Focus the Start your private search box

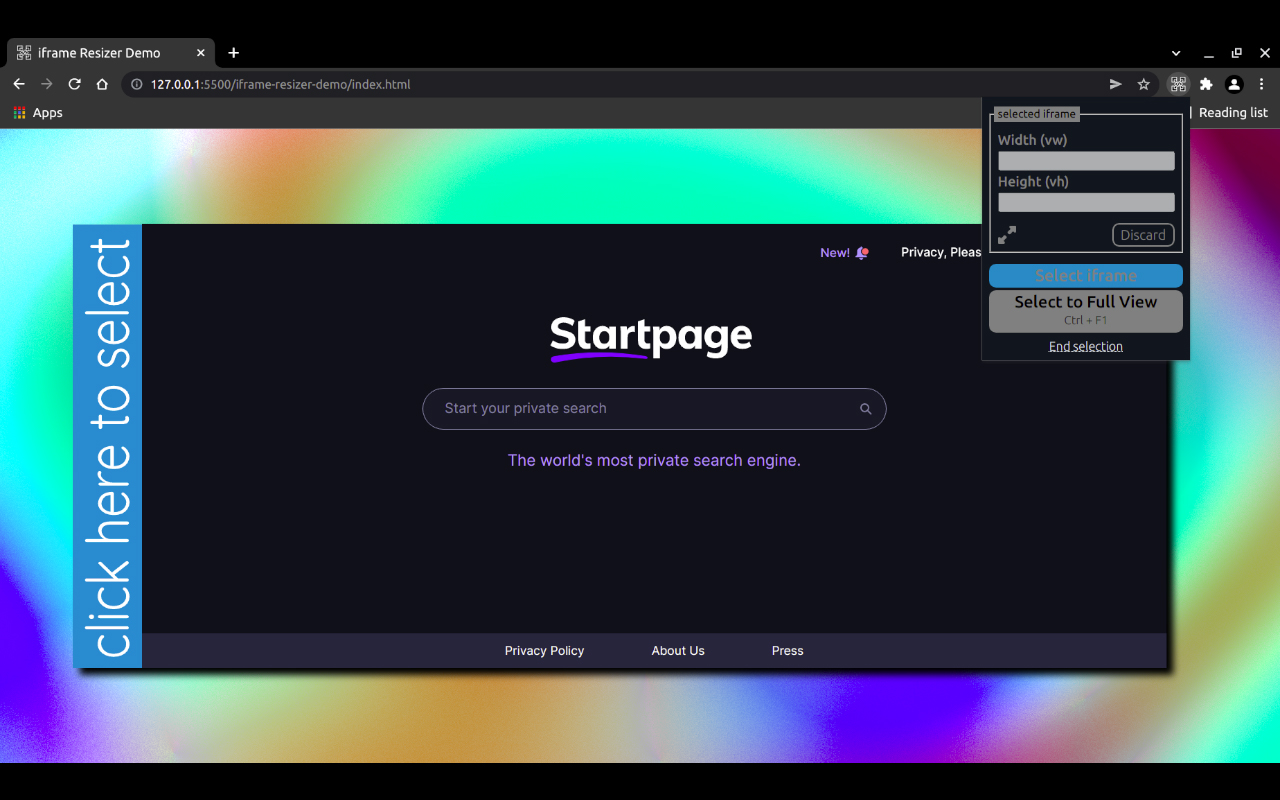coord(654,409)
